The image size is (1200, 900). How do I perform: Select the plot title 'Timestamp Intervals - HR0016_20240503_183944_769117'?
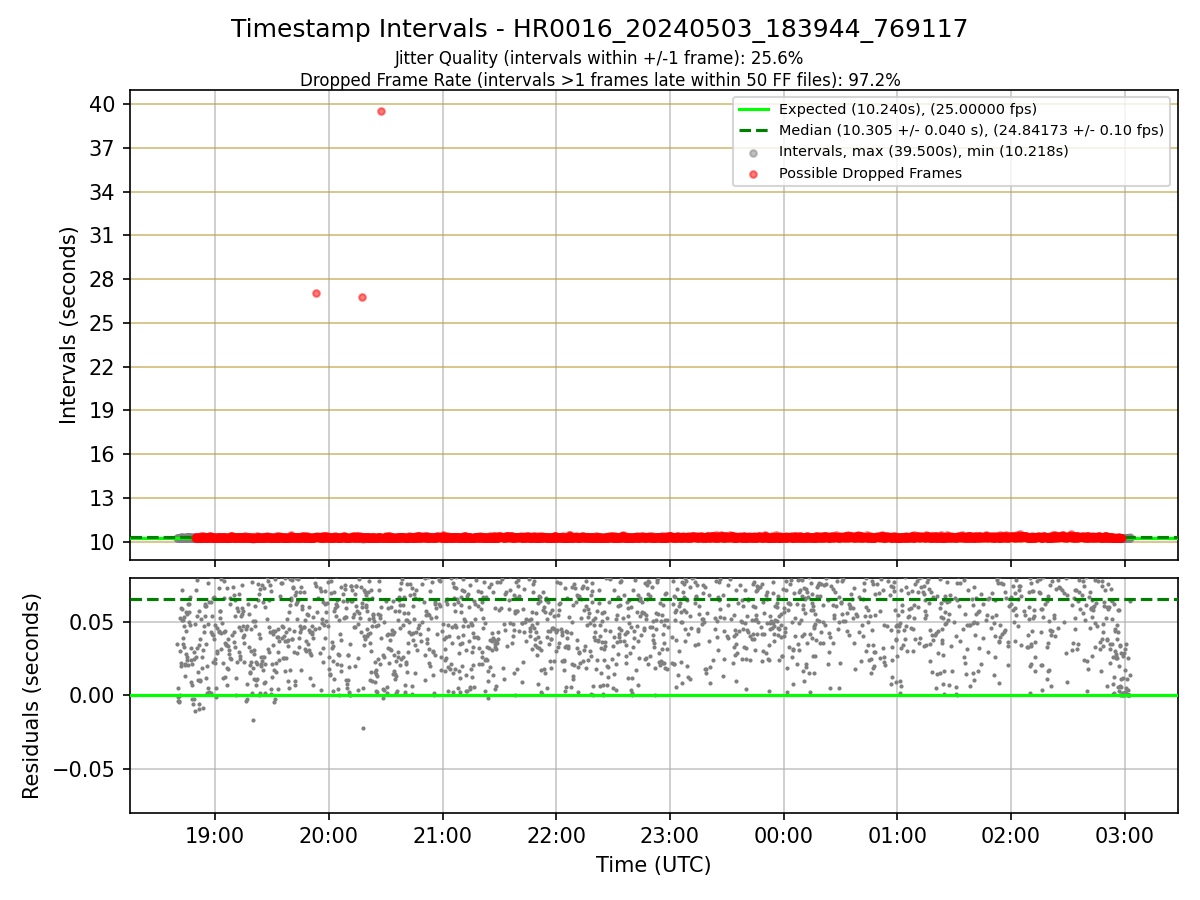point(599,29)
